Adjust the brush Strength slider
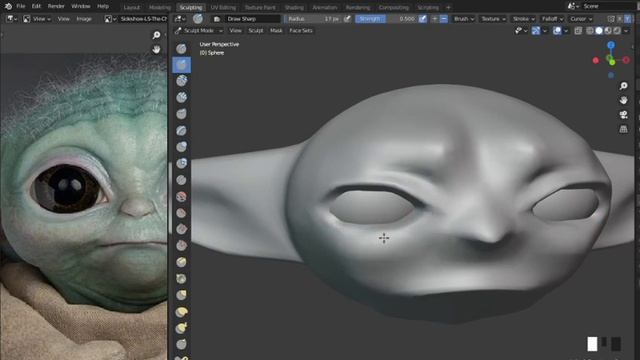Image resolution: width=640 pixels, height=360 pixels. pyautogui.click(x=387, y=19)
